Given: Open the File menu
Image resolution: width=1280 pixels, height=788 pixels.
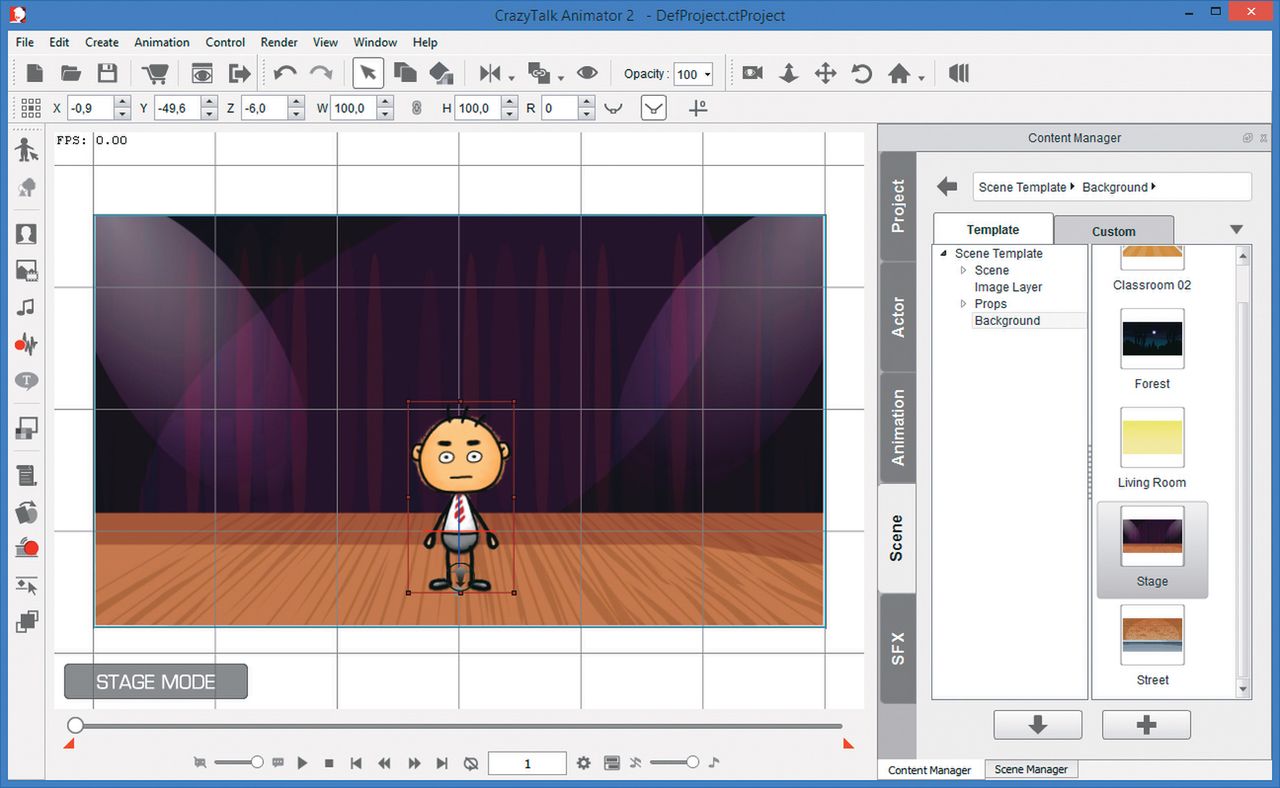Looking at the screenshot, I should pyautogui.click(x=25, y=42).
